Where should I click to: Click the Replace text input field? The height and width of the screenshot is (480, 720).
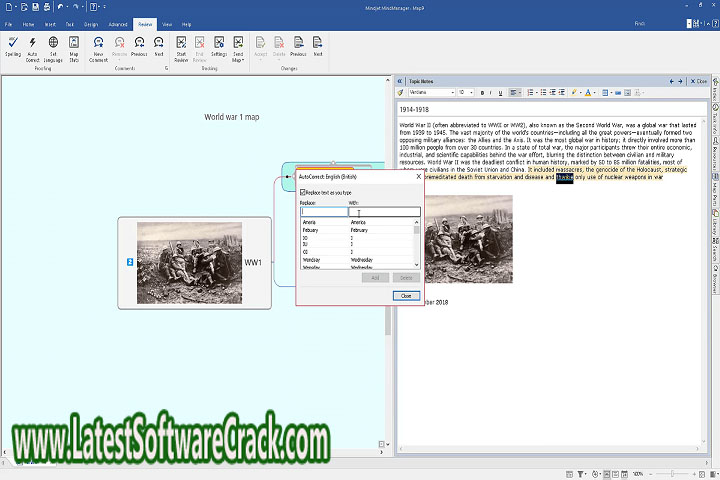pyautogui.click(x=323, y=212)
